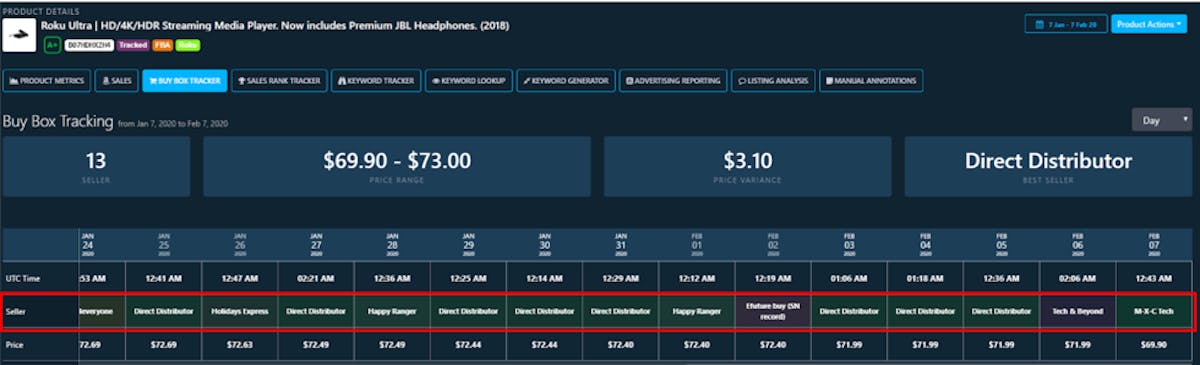
Task: Select the Jan 31 date column header
Action: 620,245
